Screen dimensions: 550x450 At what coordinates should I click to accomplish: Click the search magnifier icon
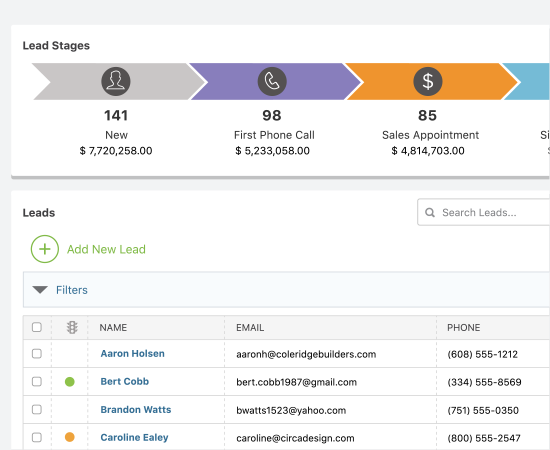click(430, 213)
